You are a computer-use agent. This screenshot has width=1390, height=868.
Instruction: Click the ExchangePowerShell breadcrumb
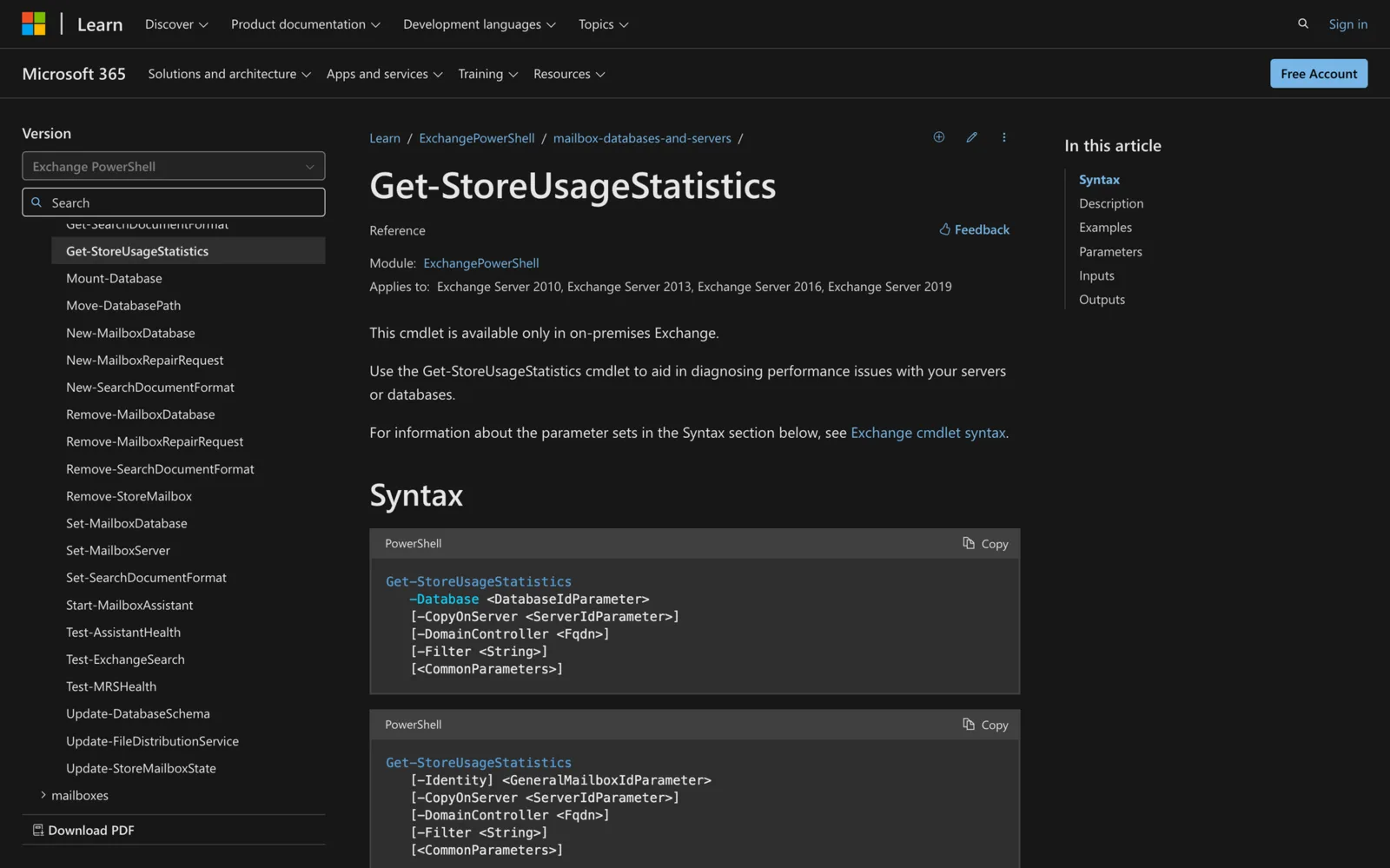pos(477,138)
